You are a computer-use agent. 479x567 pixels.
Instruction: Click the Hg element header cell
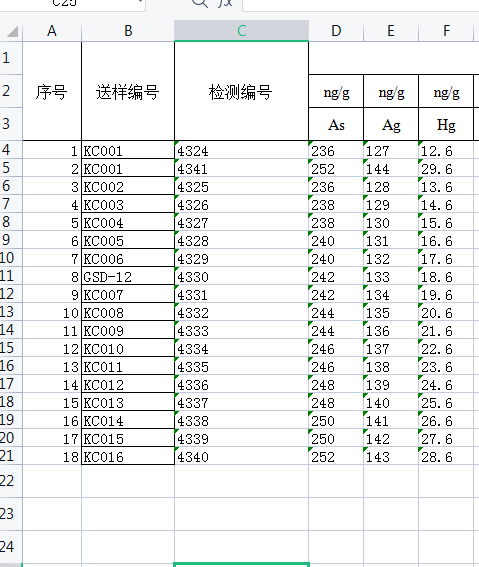point(446,124)
